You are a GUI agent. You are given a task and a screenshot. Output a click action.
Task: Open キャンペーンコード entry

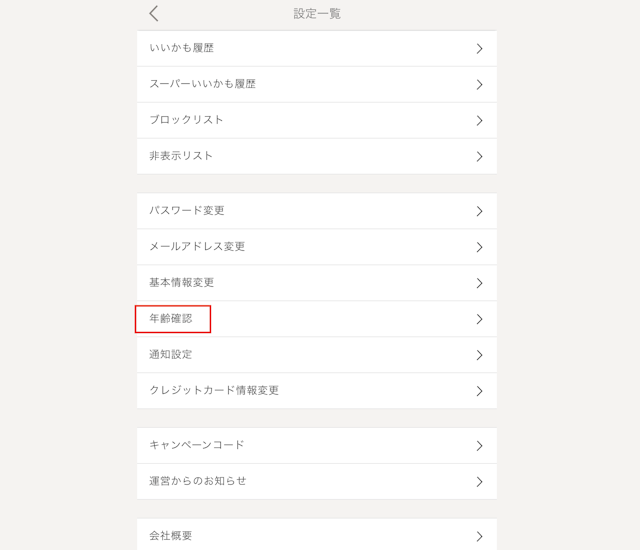(x=197, y=445)
